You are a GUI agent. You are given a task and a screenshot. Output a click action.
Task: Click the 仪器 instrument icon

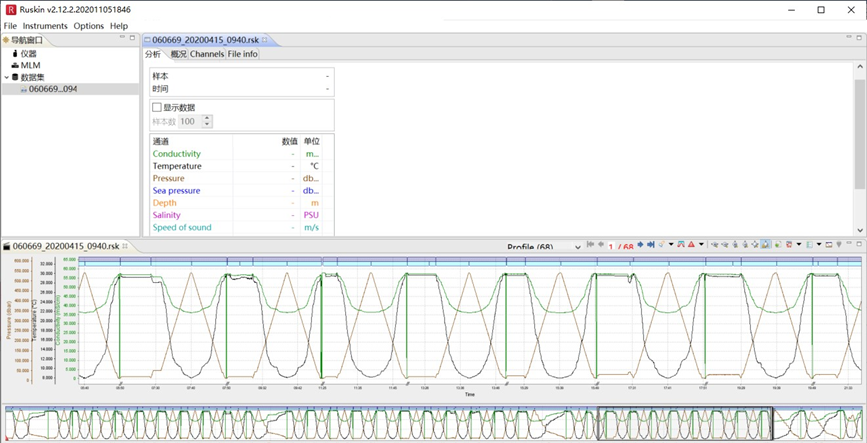point(15,53)
